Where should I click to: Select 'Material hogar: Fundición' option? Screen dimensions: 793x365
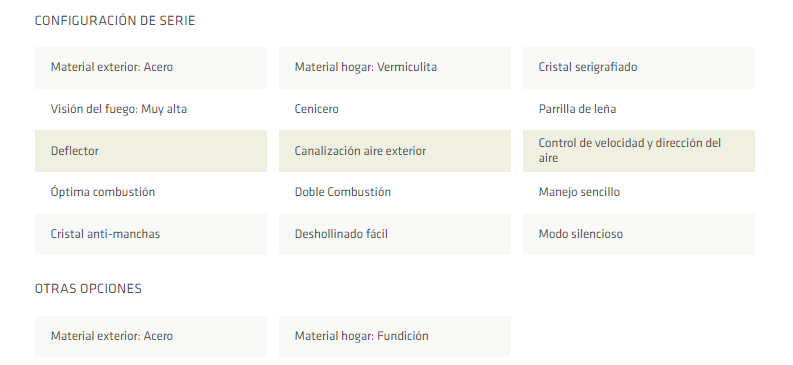click(394, 337)
